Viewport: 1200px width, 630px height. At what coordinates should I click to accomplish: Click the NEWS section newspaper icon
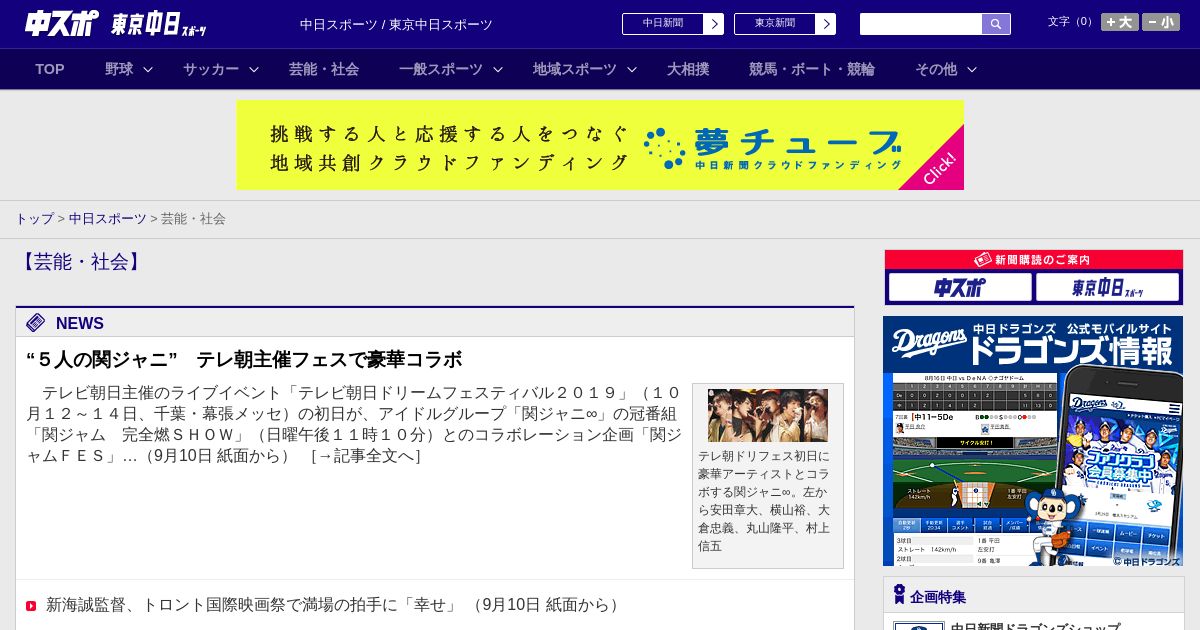(x=36, y=322)
